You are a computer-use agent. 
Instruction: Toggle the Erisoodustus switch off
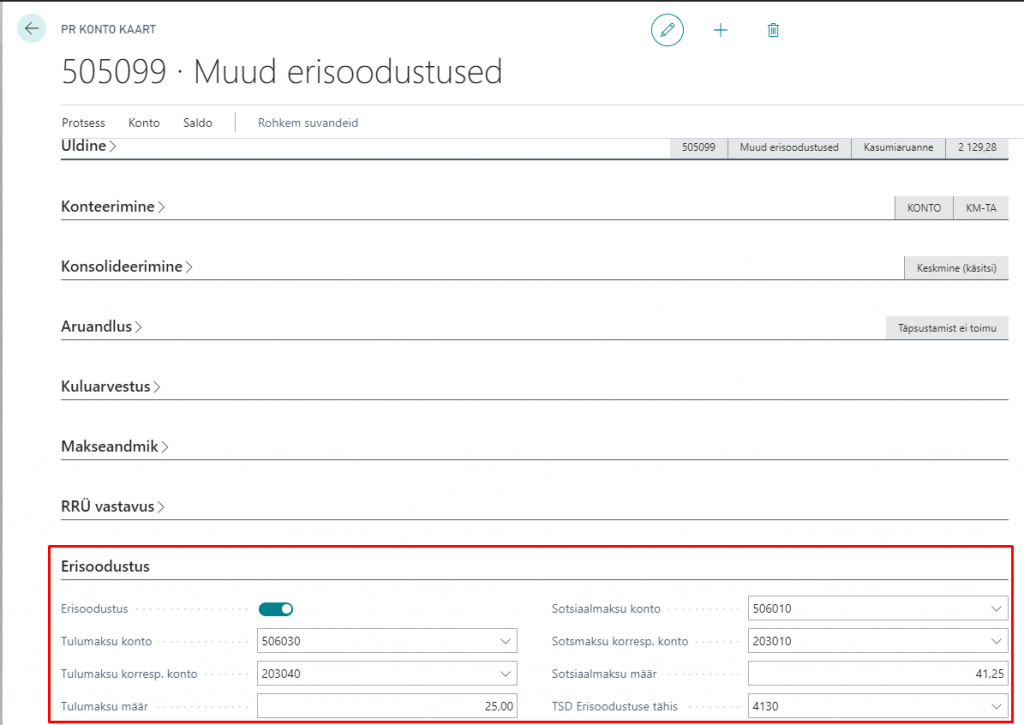(276, 608)
